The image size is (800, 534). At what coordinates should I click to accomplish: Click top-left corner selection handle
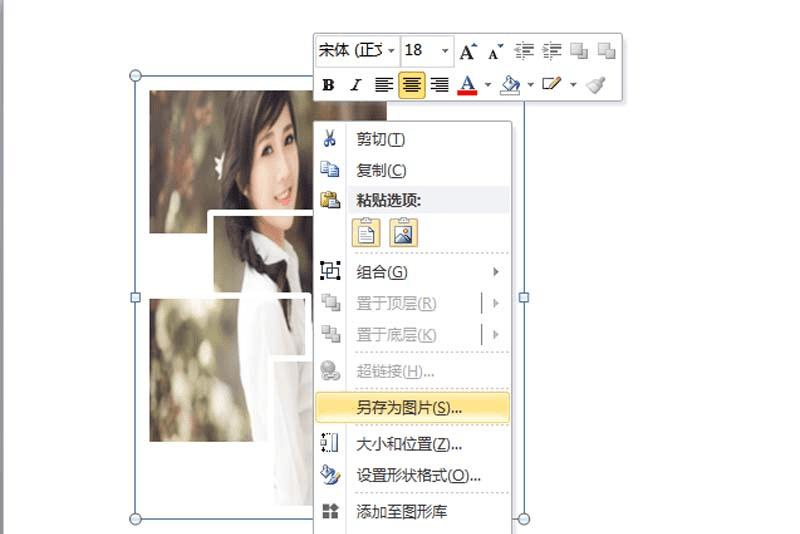[135, 76]
